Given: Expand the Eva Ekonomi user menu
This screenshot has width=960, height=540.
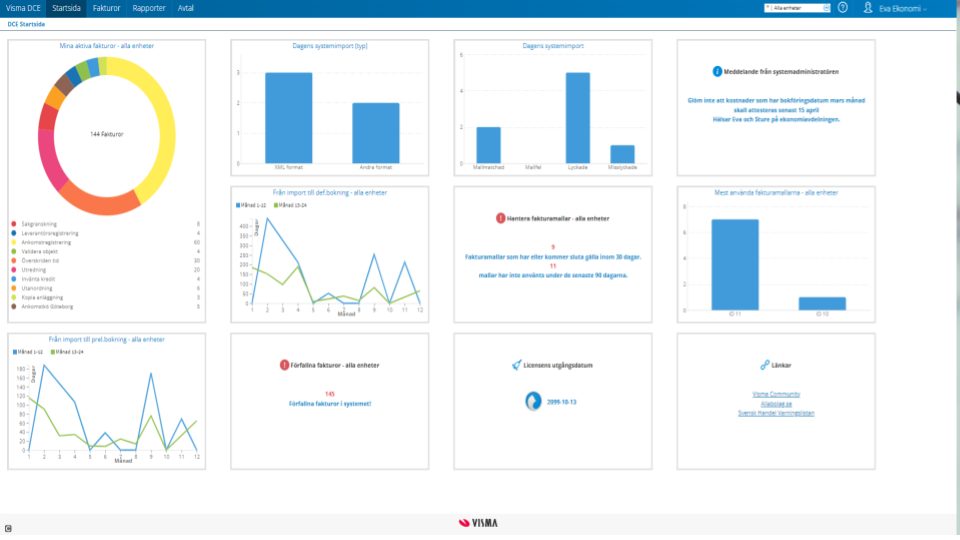Looking at the screenshot, I should click(902, 9).
